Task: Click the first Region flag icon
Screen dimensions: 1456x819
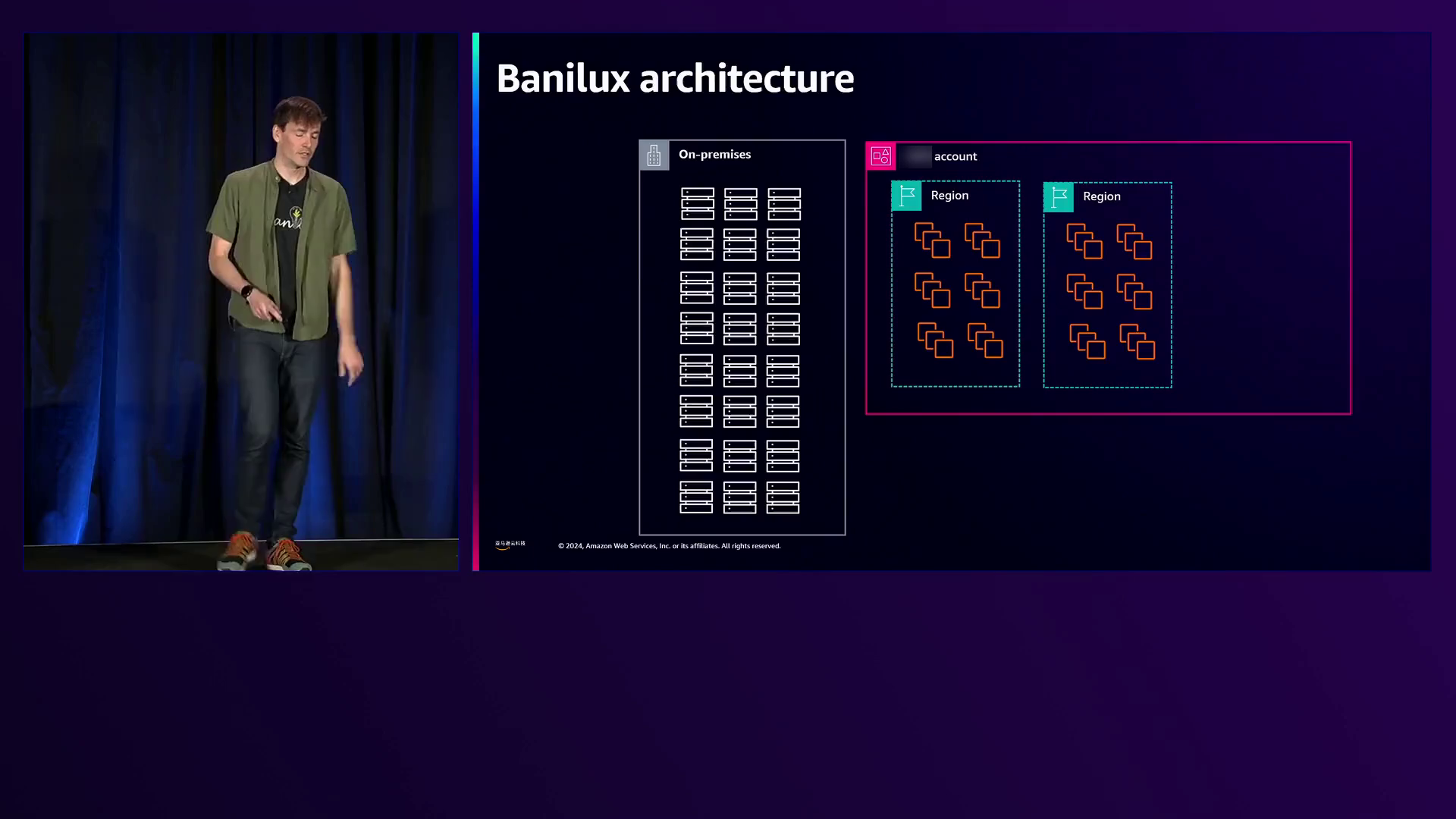Action: tap(906, 196)
